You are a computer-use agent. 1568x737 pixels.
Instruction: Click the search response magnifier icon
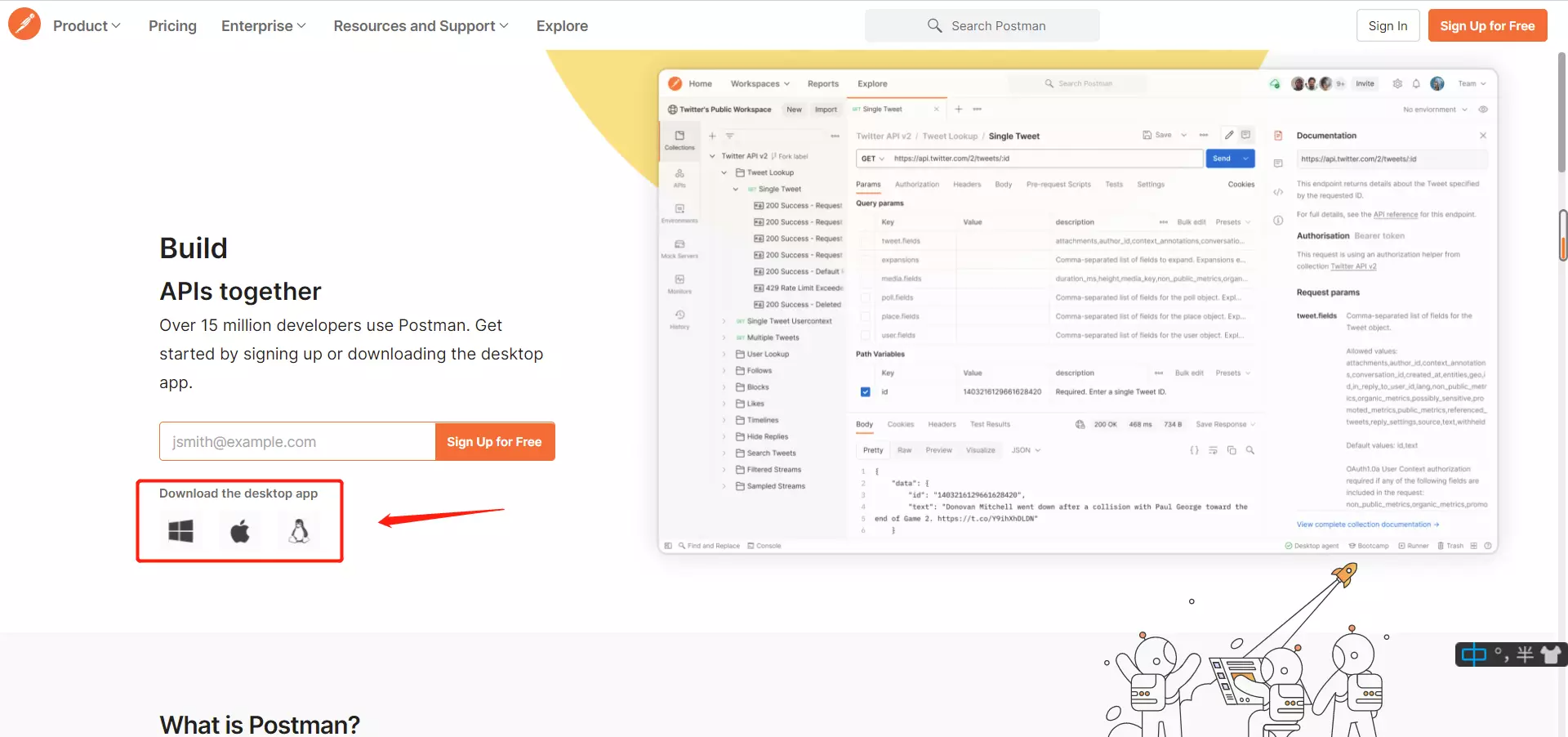(1249, 450)
